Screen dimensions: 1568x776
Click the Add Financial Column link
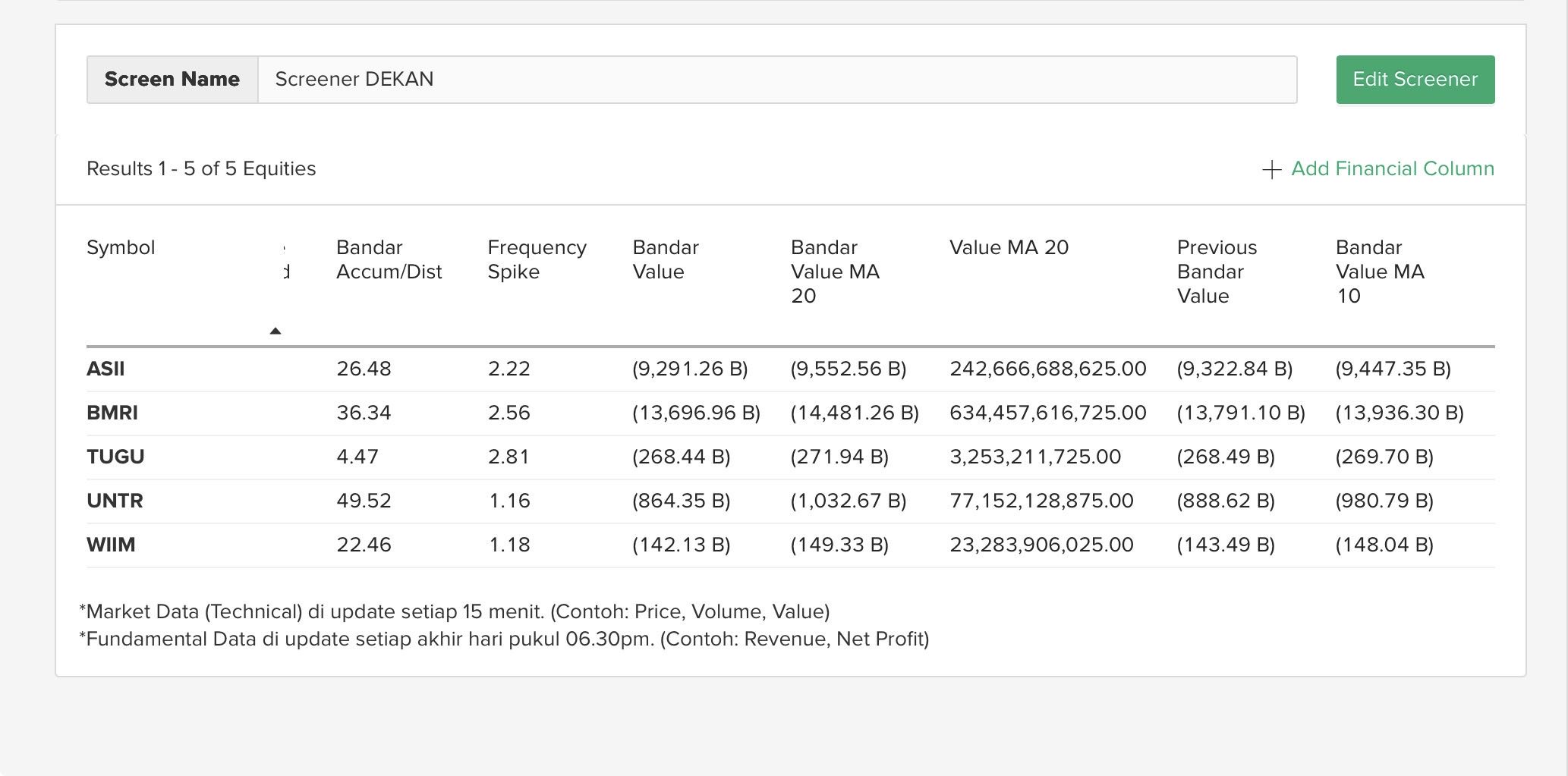[x=1392, y=168]
